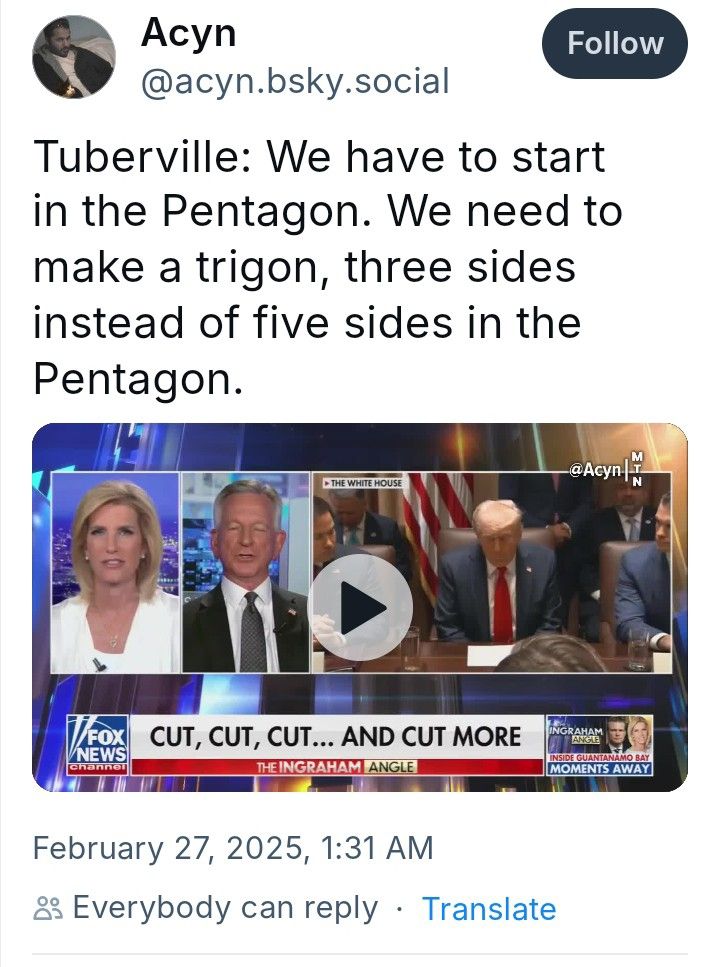
Task: Click the Fox News Channel logo in video
Action: click(x=97, y=744)
